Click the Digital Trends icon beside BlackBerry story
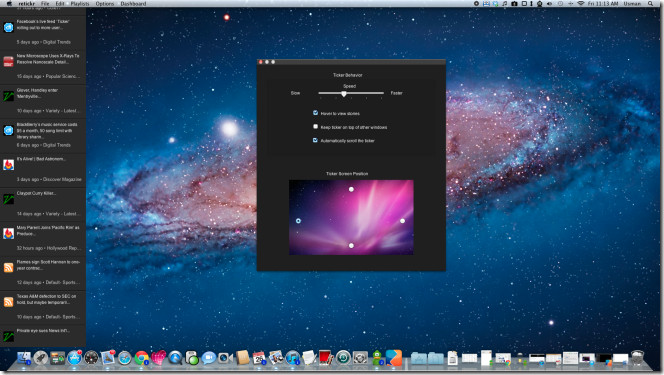The width and height of the screenshot is (664, 375). coord(8,131)
